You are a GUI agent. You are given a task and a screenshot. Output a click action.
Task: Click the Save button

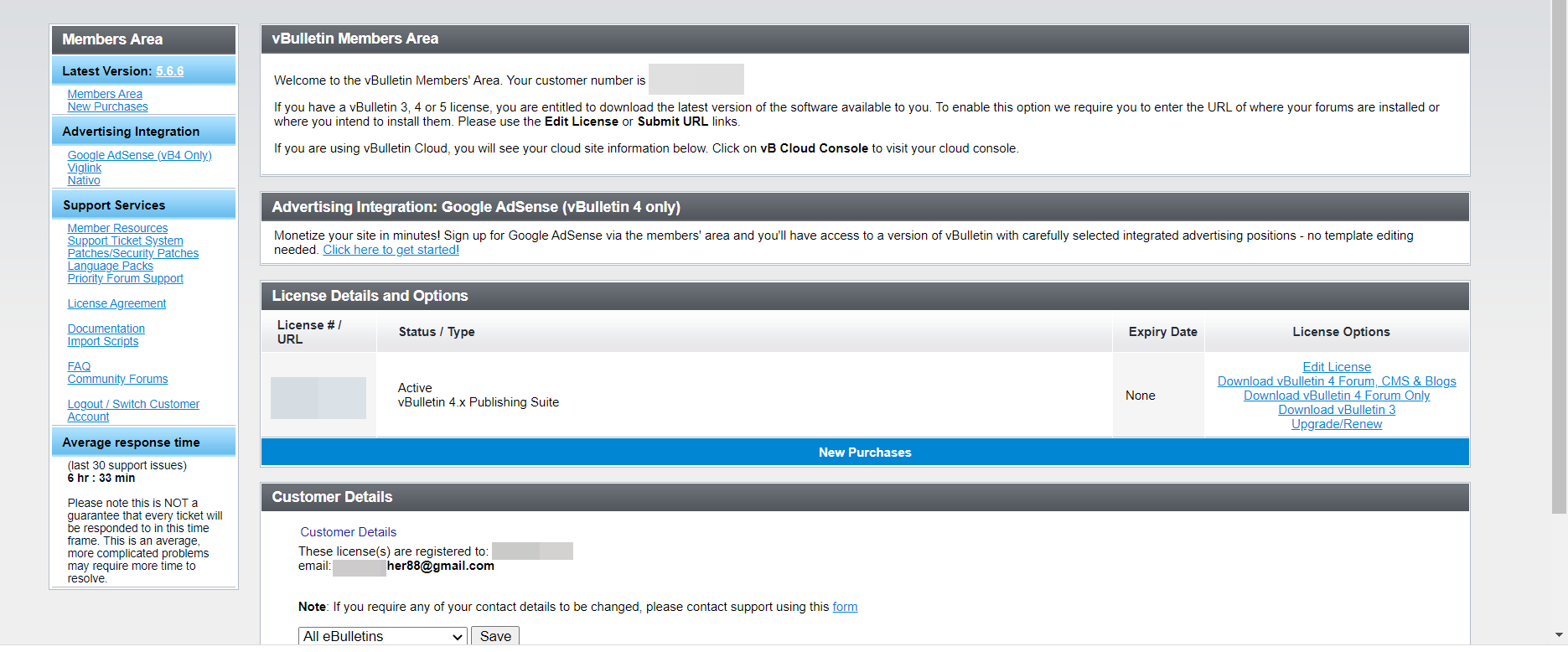[x=495, y=636]
